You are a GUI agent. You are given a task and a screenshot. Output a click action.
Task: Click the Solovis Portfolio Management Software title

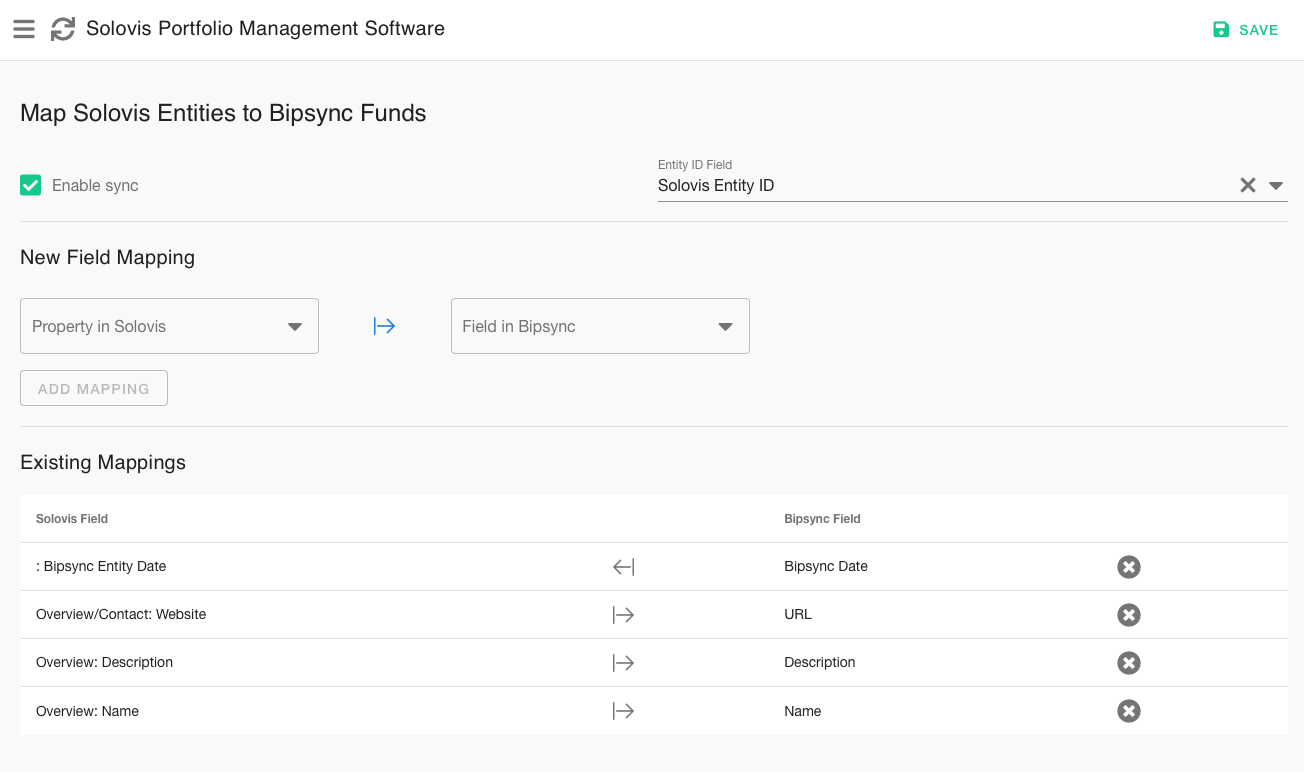pyautogui.click(x=265, y=29)
